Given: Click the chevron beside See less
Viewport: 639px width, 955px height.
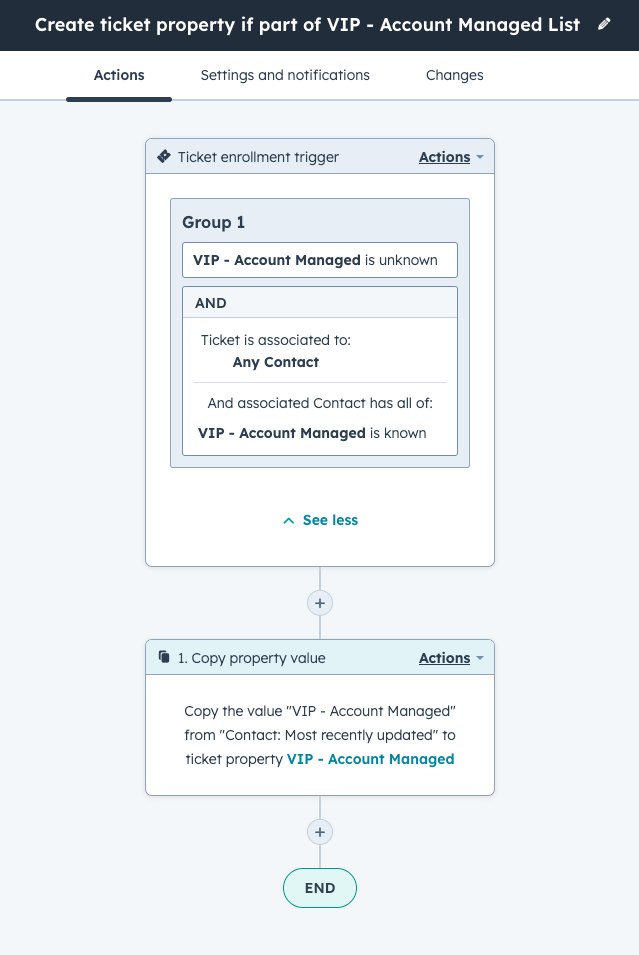Looking at the screenshot, I should click(288, 520).
